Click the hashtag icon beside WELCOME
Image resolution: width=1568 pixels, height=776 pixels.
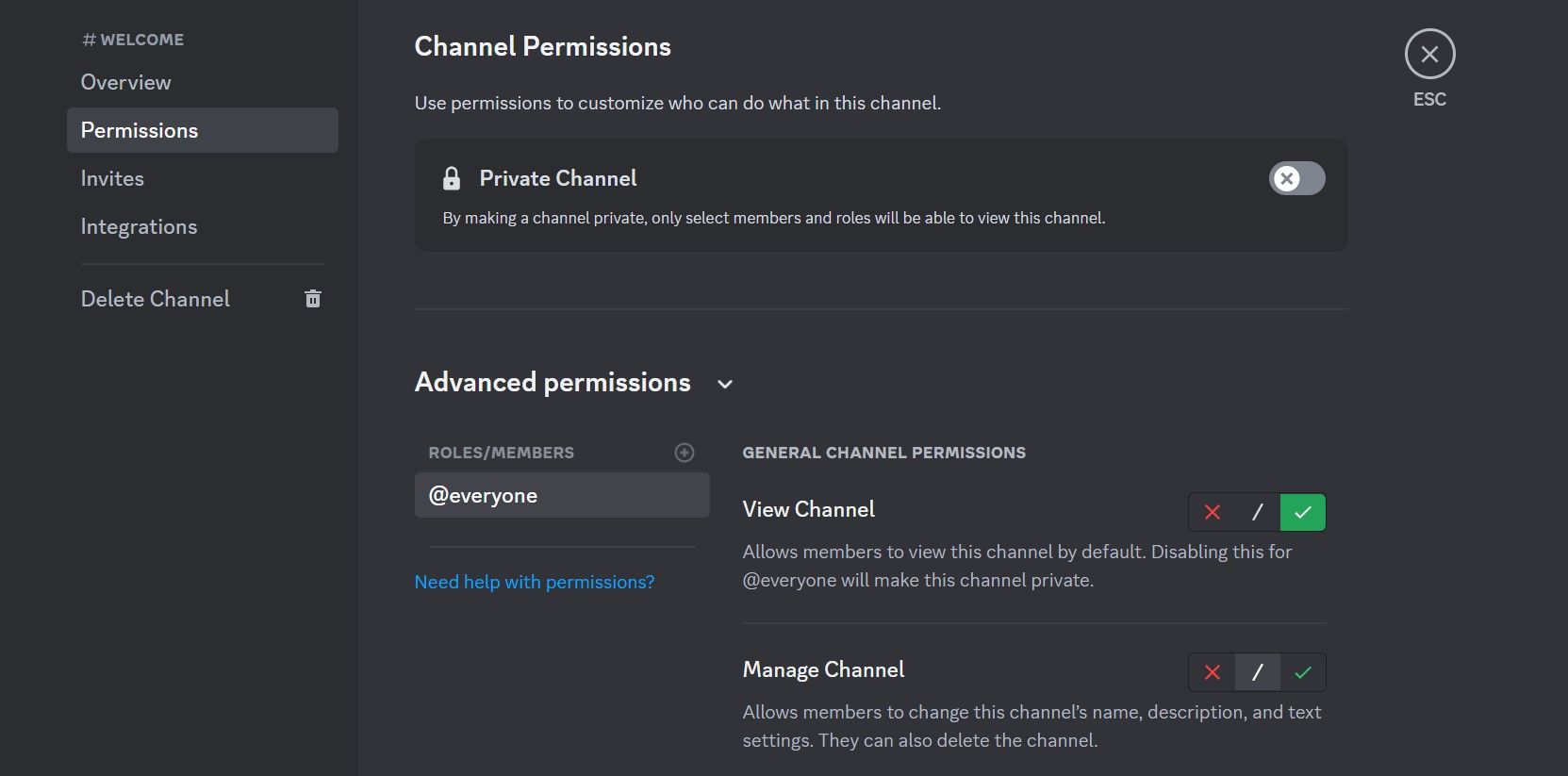coord(90,40)
